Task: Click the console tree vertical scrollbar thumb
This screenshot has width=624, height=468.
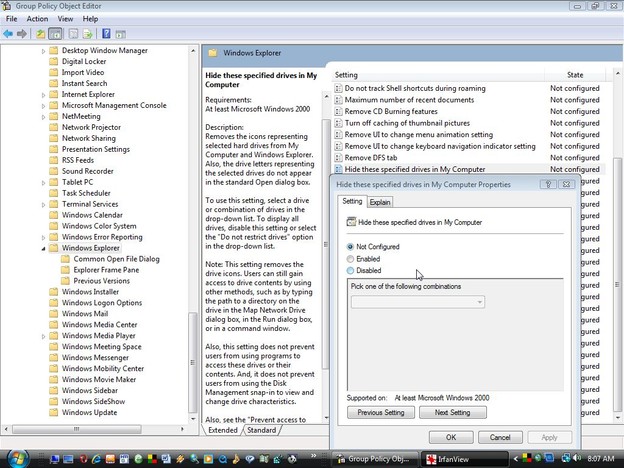Action: tap(193, 362)
